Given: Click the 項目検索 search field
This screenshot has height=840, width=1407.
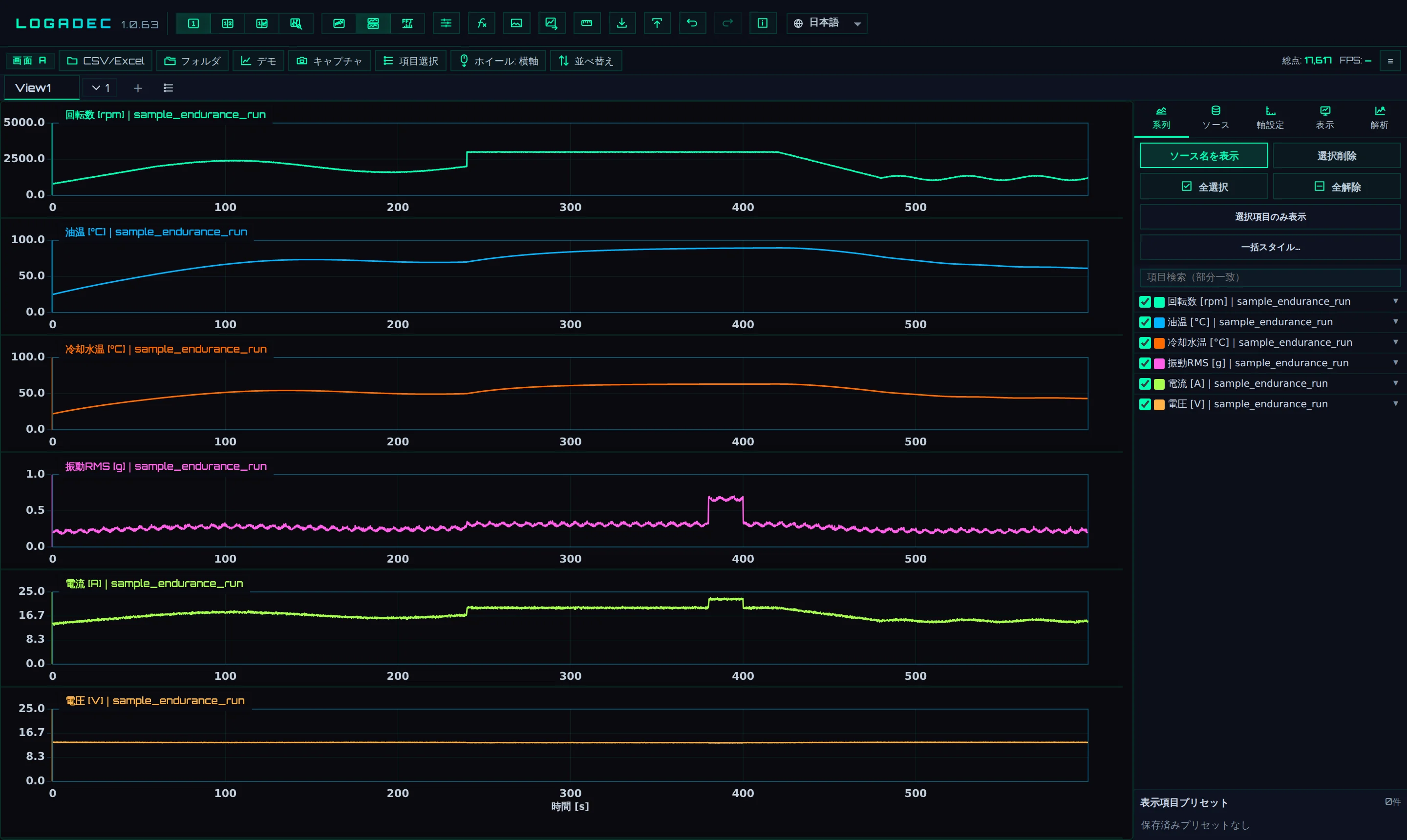Looking at the screenshot, I should coord(1270,277).
